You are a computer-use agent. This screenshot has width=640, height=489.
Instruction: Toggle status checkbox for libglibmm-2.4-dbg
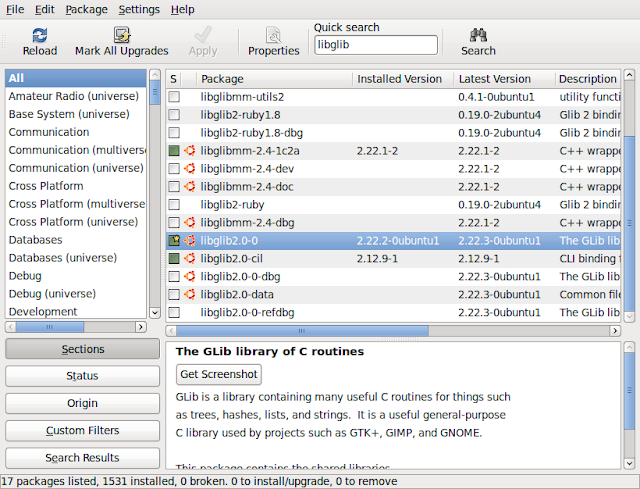point(174,222)
